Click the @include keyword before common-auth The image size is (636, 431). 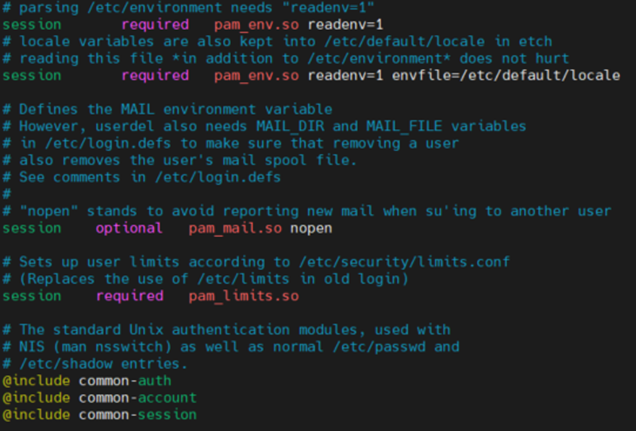(x=35, y=381)
